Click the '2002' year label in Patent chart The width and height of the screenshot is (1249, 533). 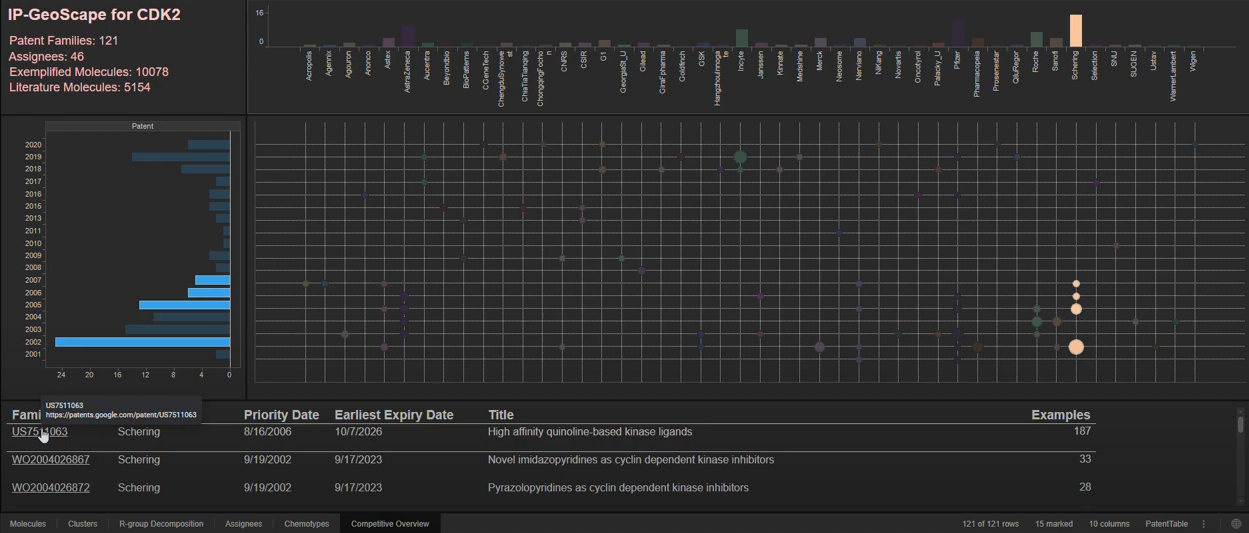pos(33,342)
